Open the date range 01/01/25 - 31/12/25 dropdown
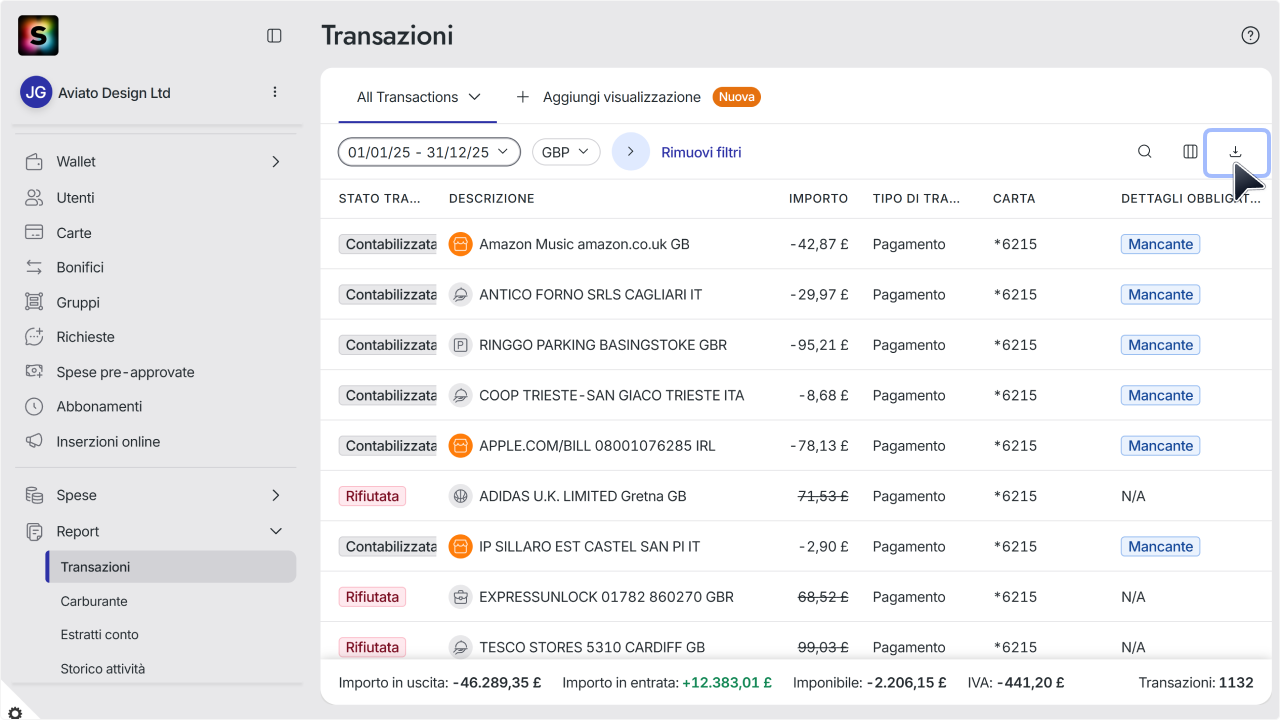Image resolution: width=1280 pixels, height=720 pixels. [429, 152]
